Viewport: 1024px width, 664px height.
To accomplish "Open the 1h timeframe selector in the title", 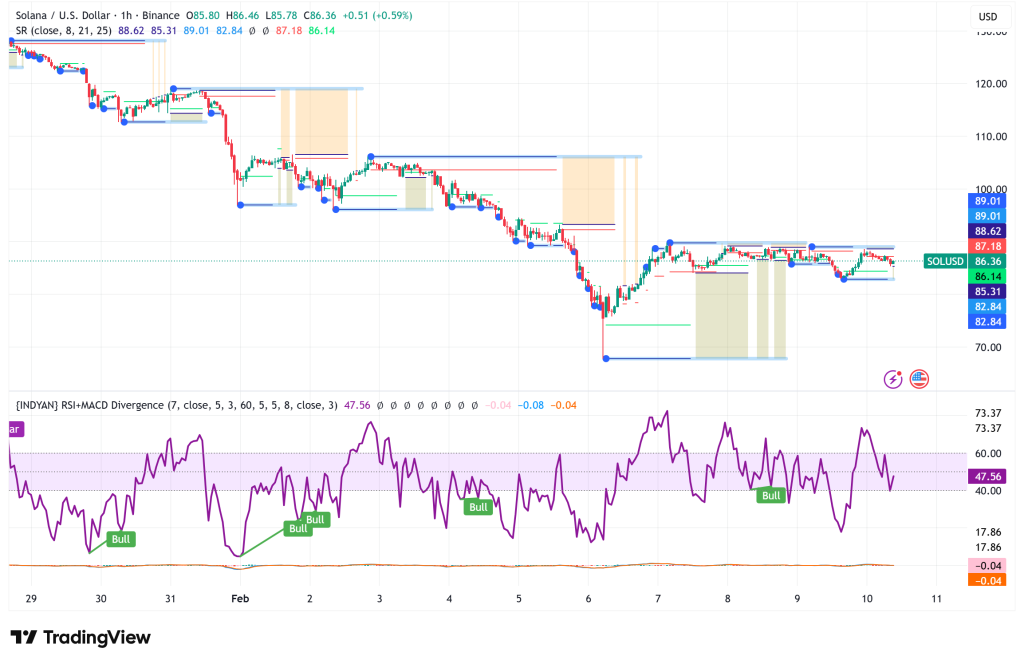I will tap(128, 17).
